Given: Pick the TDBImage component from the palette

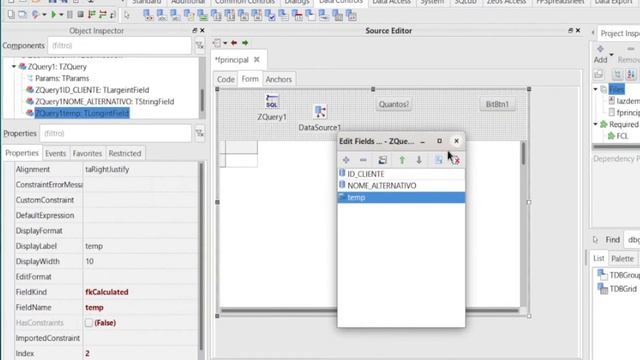Looking at the screenshot, I should click(x=202, y=16).
